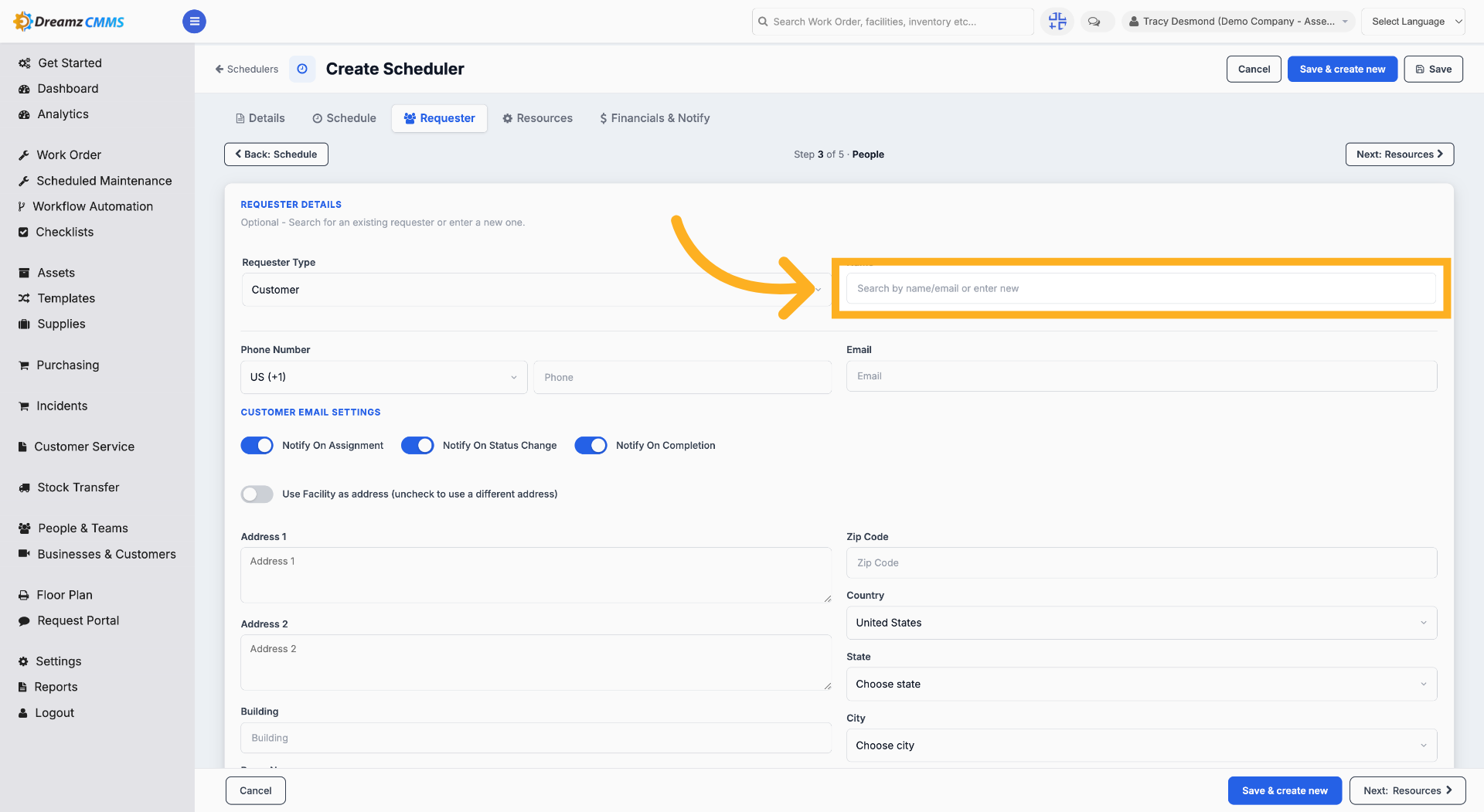Click the Assets box icon

[x=24, y=273]
